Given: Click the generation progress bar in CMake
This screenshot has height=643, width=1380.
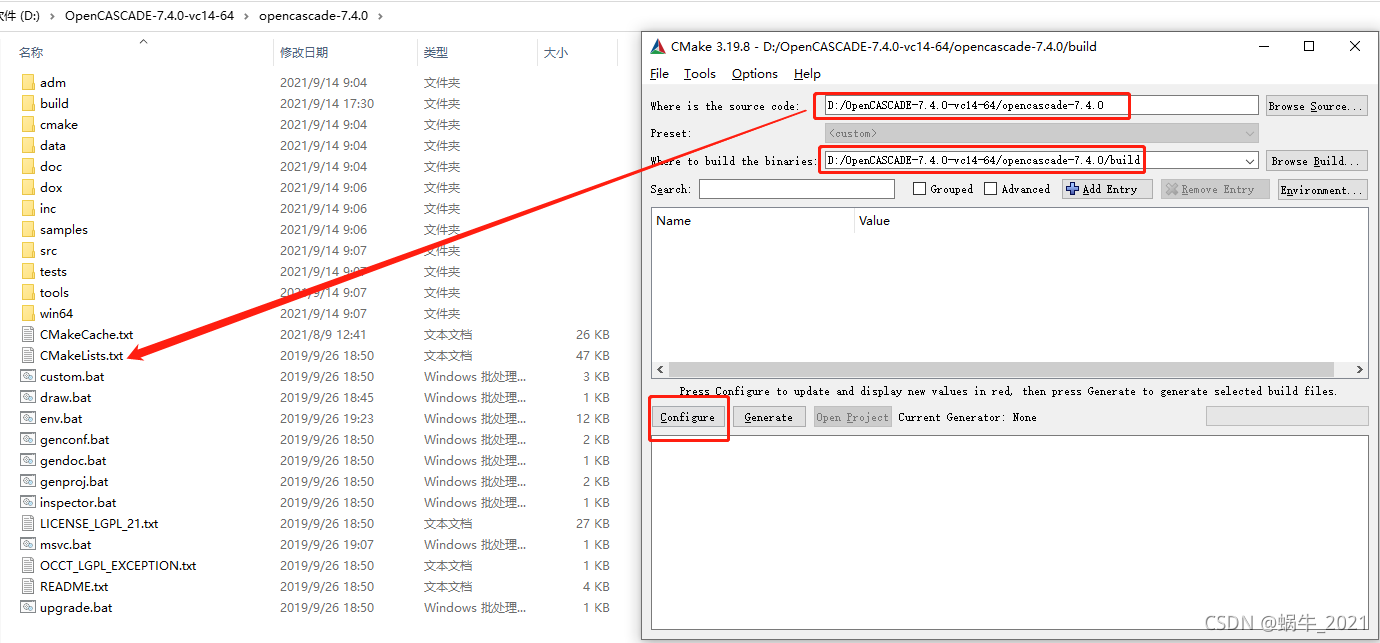Looking at the screenshot, I should [x=1287, y=416].
